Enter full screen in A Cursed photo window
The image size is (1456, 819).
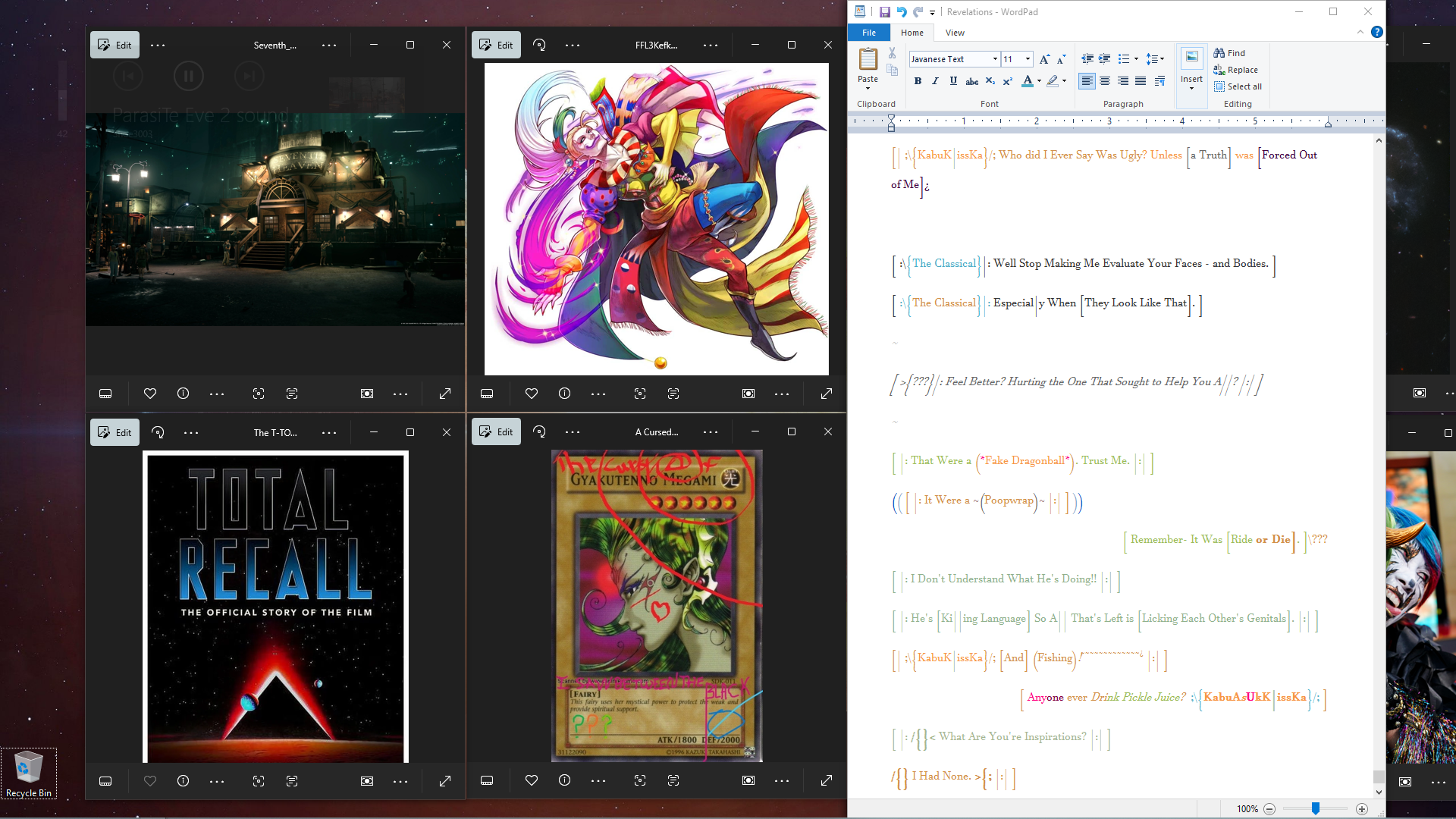click(x=827, y=780)
